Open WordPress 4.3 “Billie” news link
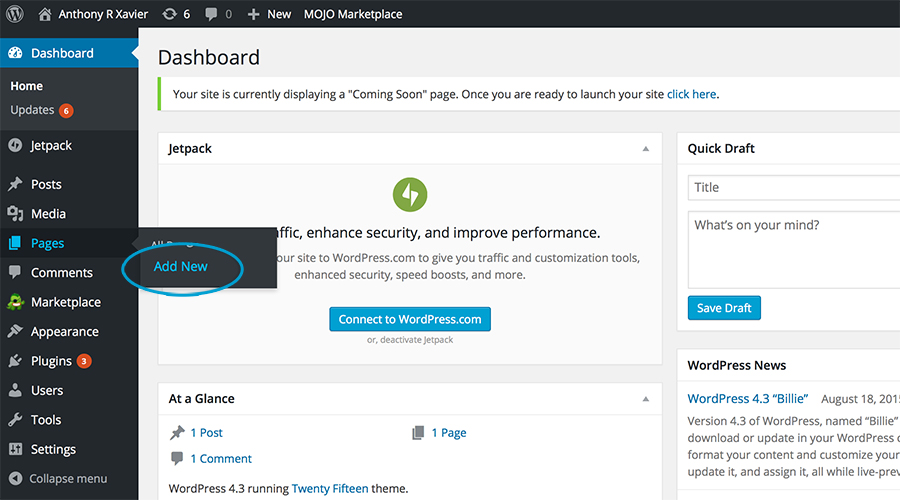This screenshot has width=900, height=500. [748, 398]
